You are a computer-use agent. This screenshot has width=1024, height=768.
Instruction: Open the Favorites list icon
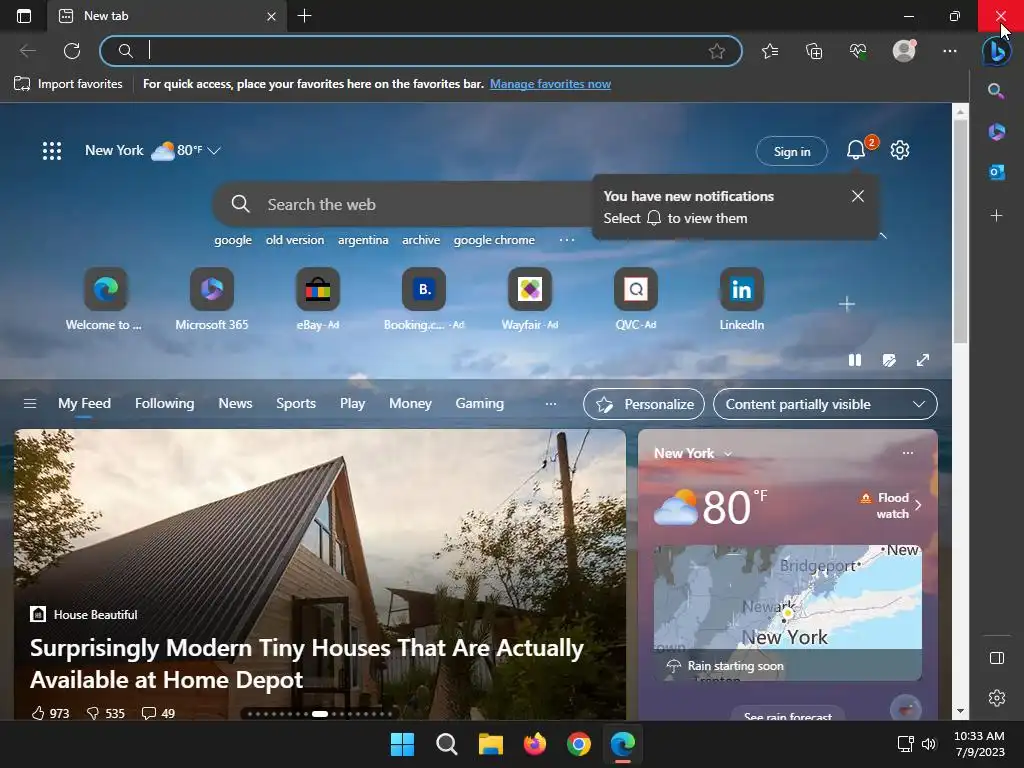tap(770, 51)
